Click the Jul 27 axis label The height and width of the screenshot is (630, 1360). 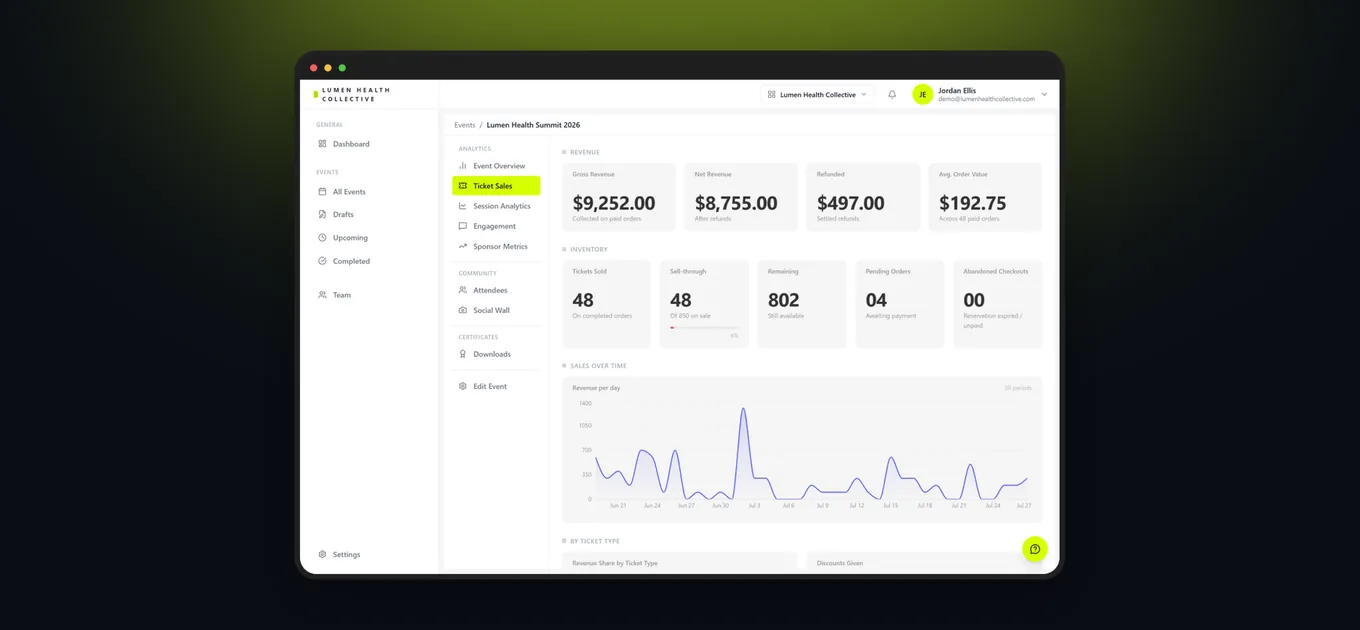pyautogui.click(x=1024, y=506)
